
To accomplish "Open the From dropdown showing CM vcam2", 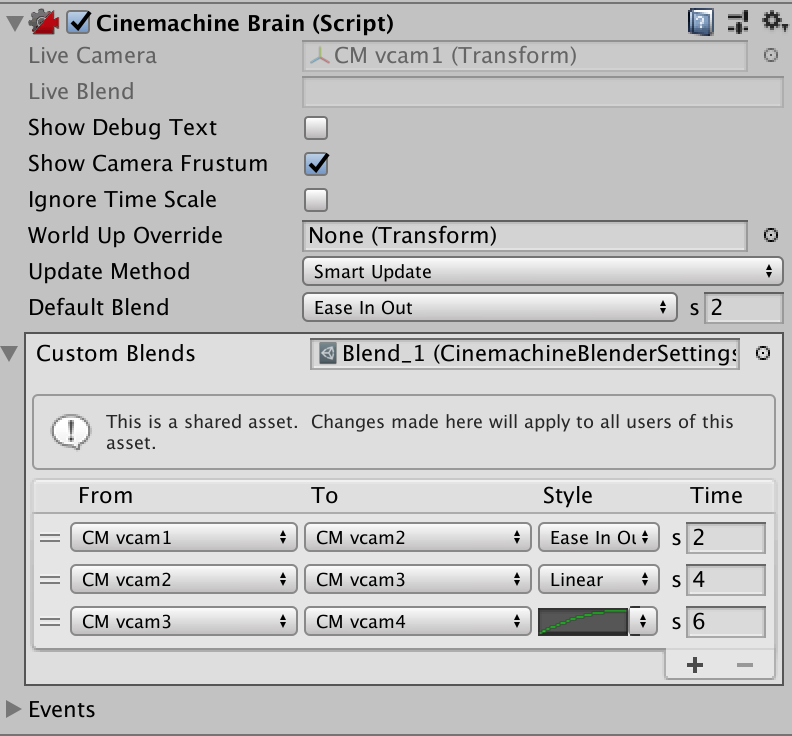I will tap(183, 580).
